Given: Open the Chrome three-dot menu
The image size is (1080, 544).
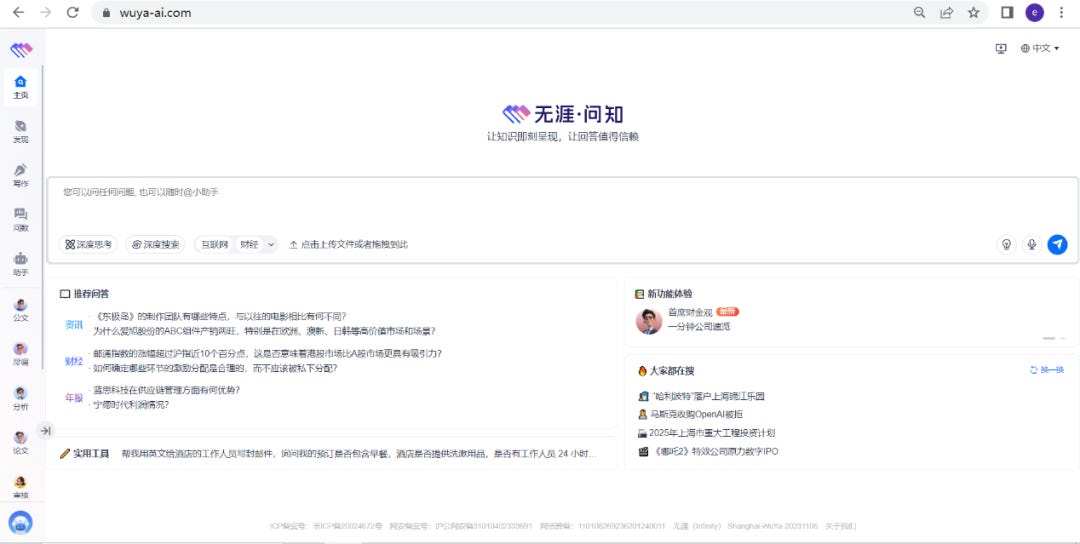Looking at the screenshot, I should [1061, 12].
